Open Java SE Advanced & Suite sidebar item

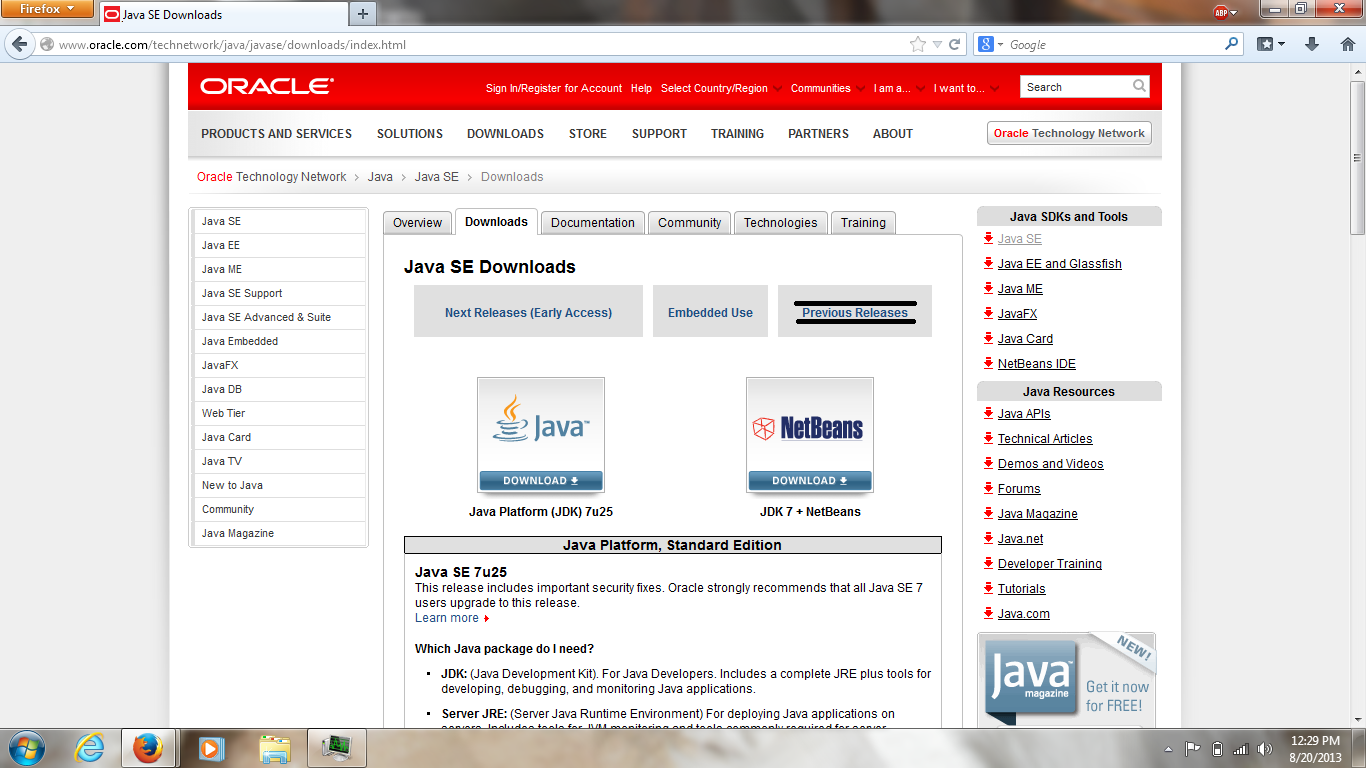pyautogui.click(x=279, y=317)
